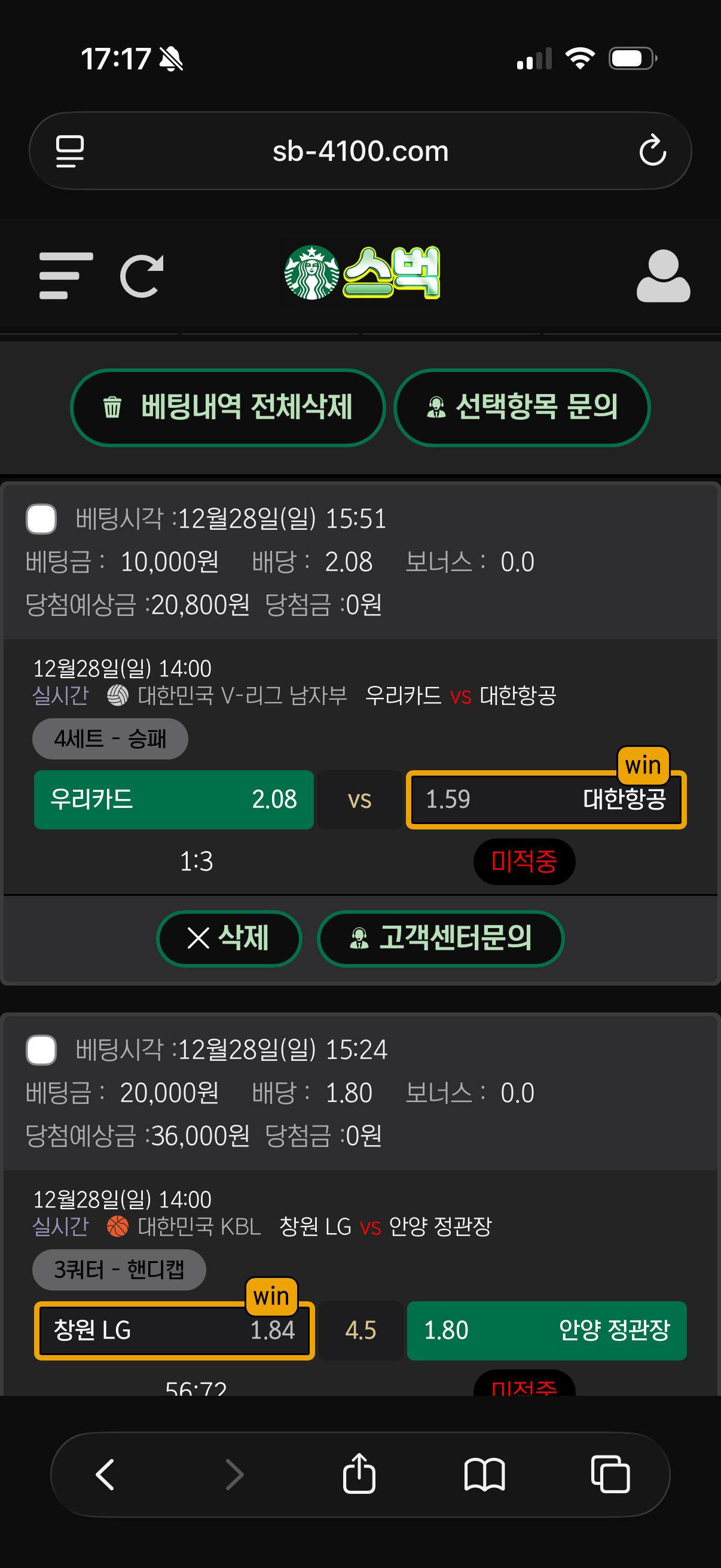Select the 대한항공 1.59 odds box

pyautogui.click(x=546, y=799)
